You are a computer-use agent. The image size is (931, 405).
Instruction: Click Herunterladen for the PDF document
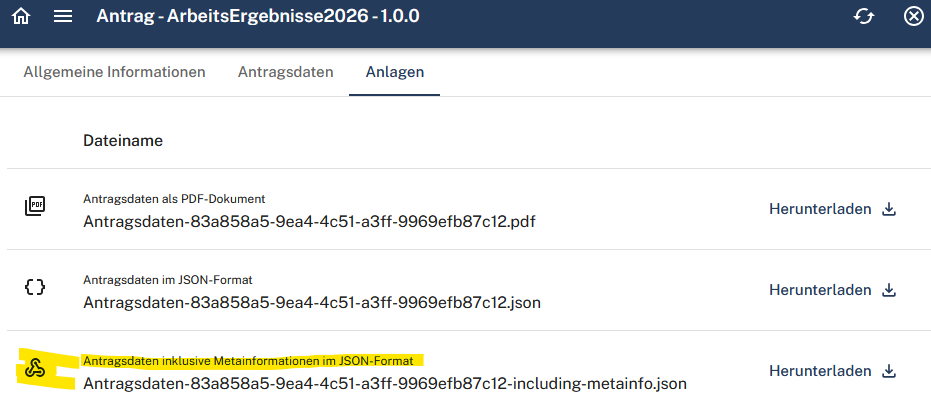point(820,209)
